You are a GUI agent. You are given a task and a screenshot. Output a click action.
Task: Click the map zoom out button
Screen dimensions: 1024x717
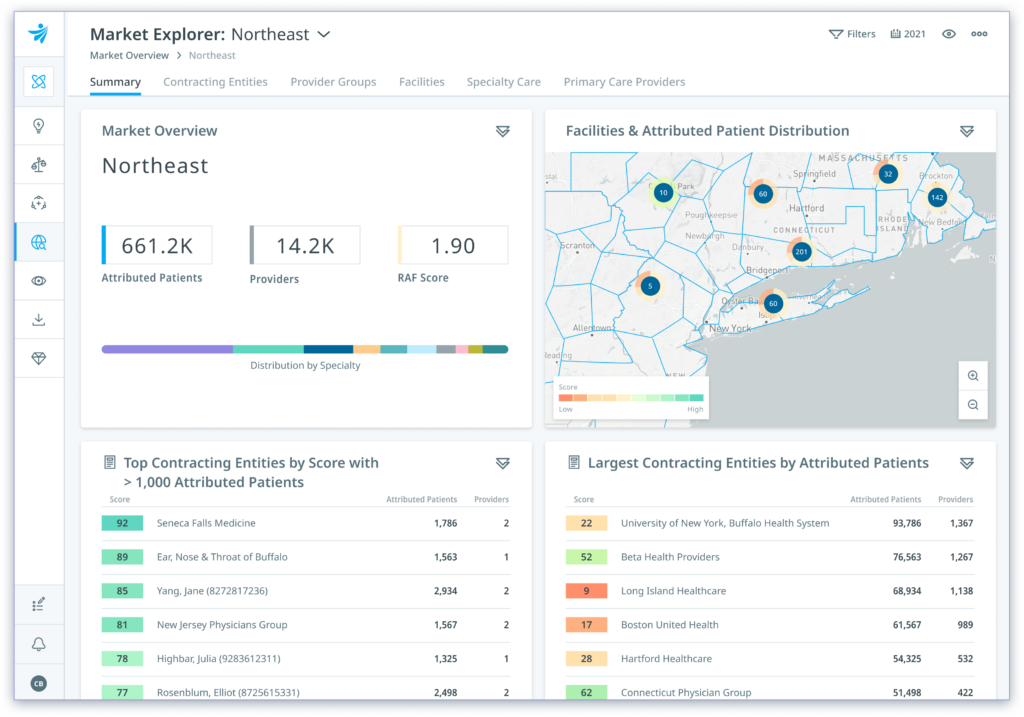(973, 405)
